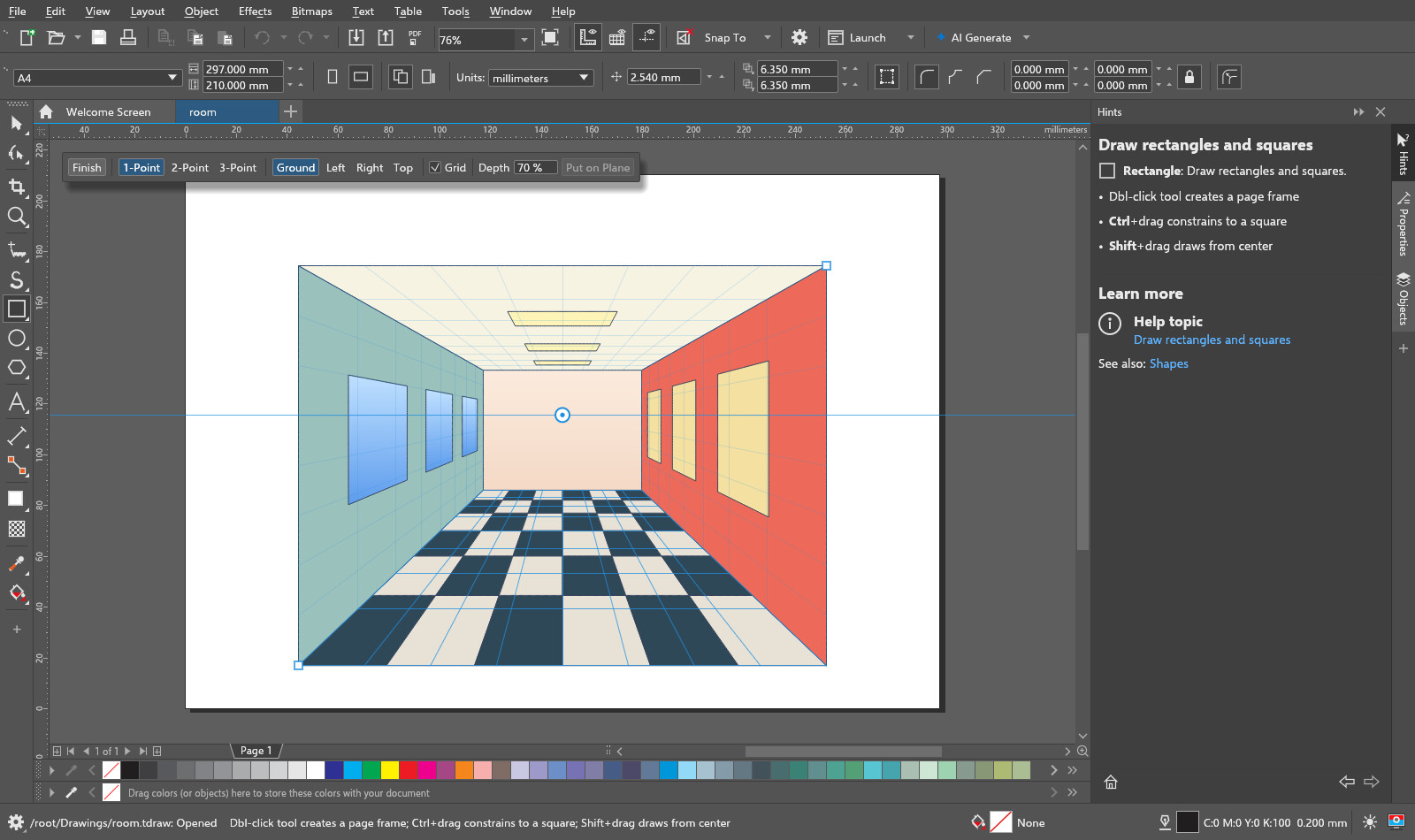
Task: Select 2-Point perspective mode
Action: click(x=190, y=167)
